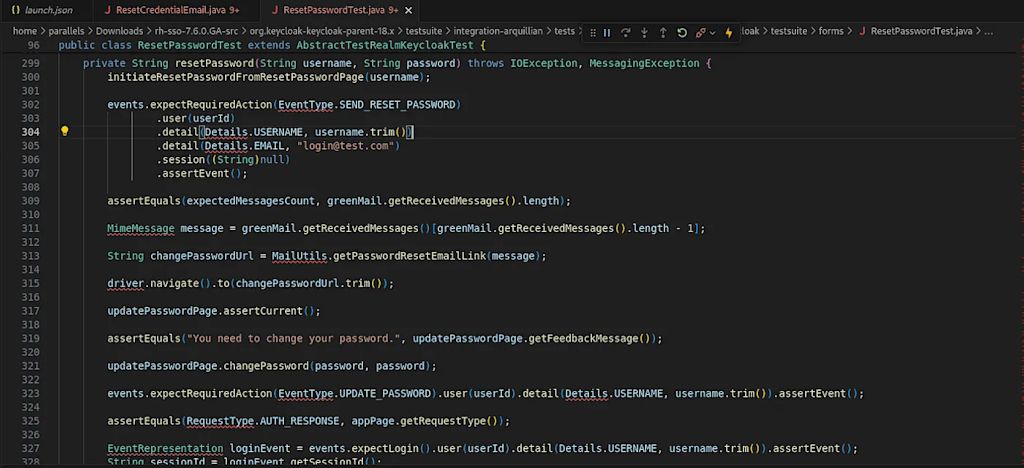Click line number 311 in the gutter
The width and height of the screenshot is (1024, 468).
tap(30, 228)
